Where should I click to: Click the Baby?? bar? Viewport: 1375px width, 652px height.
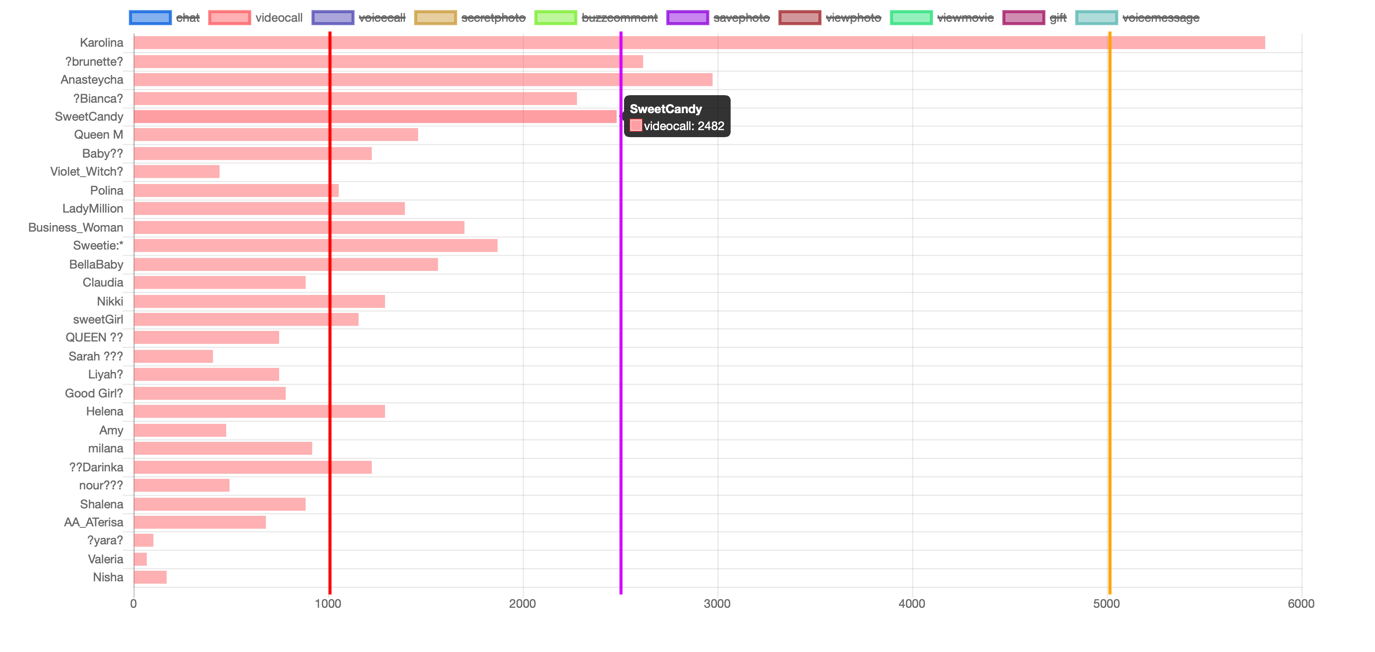coord(253,153)
